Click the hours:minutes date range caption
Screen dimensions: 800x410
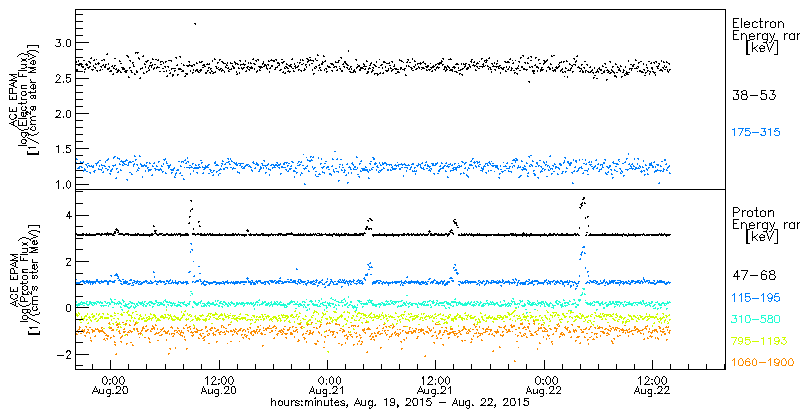pos(399,402)
